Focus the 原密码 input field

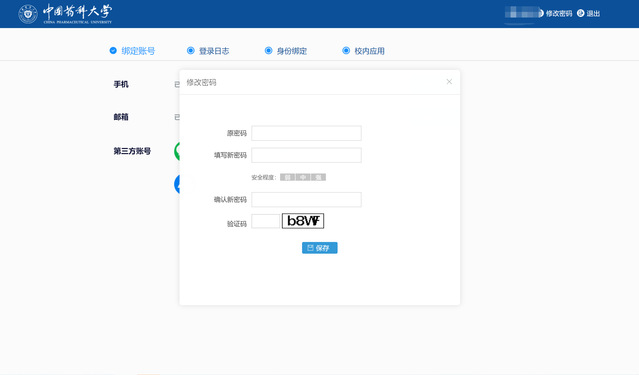point(306,133)
